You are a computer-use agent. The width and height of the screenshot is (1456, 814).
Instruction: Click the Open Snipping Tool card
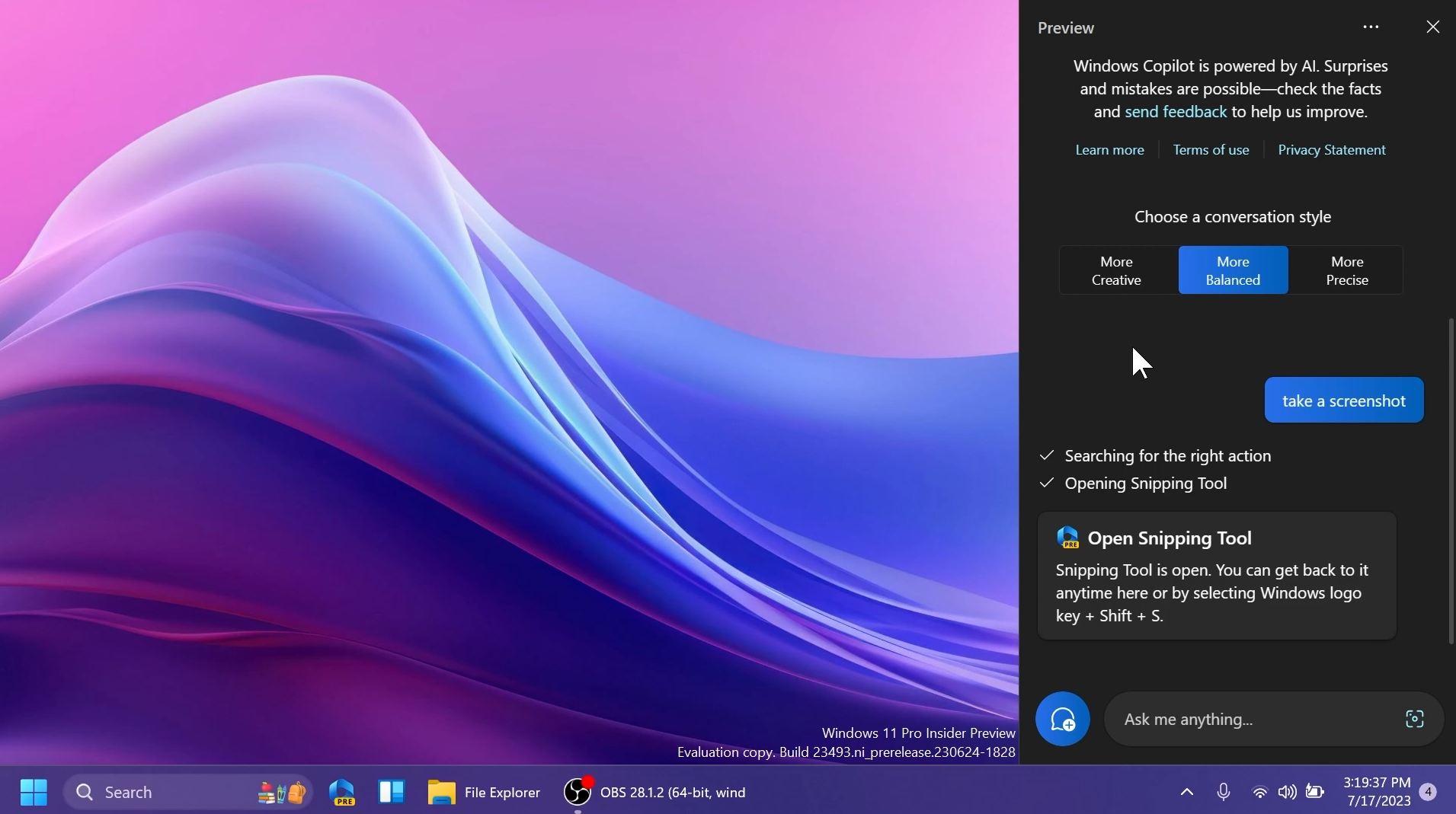click(1217, 576)
